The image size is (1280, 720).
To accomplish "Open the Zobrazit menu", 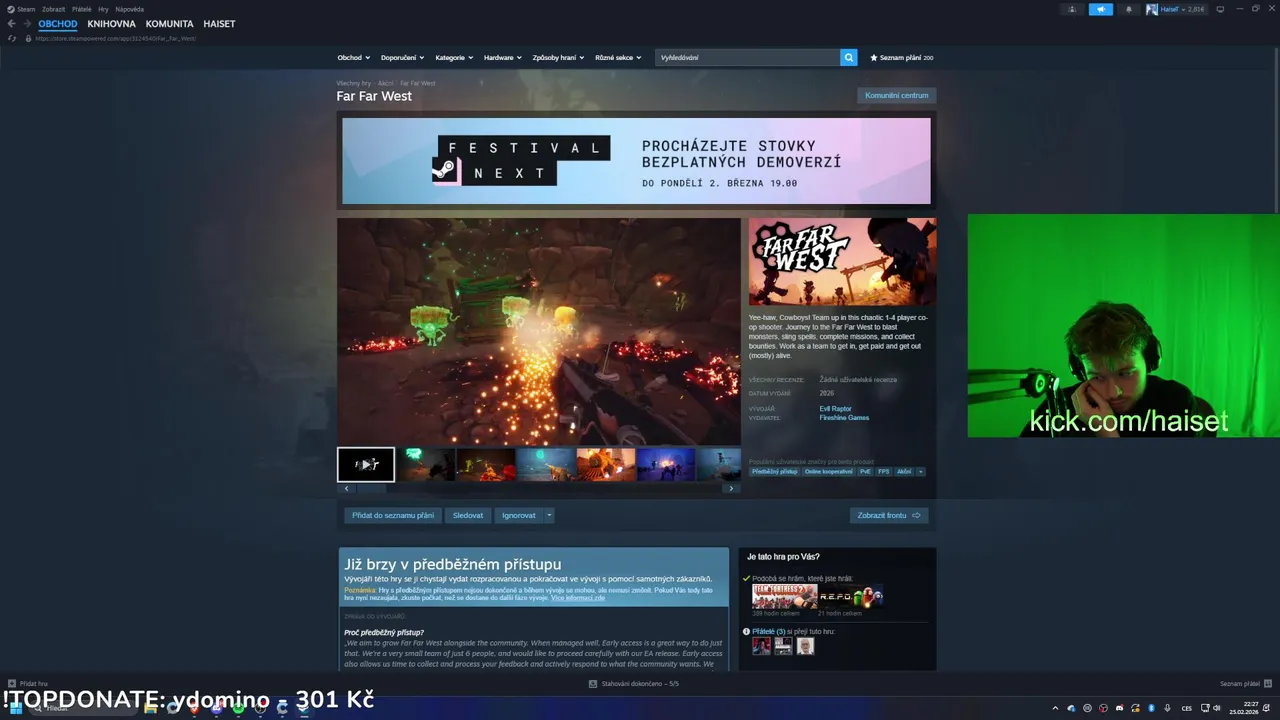I will (x=53, y=9).
